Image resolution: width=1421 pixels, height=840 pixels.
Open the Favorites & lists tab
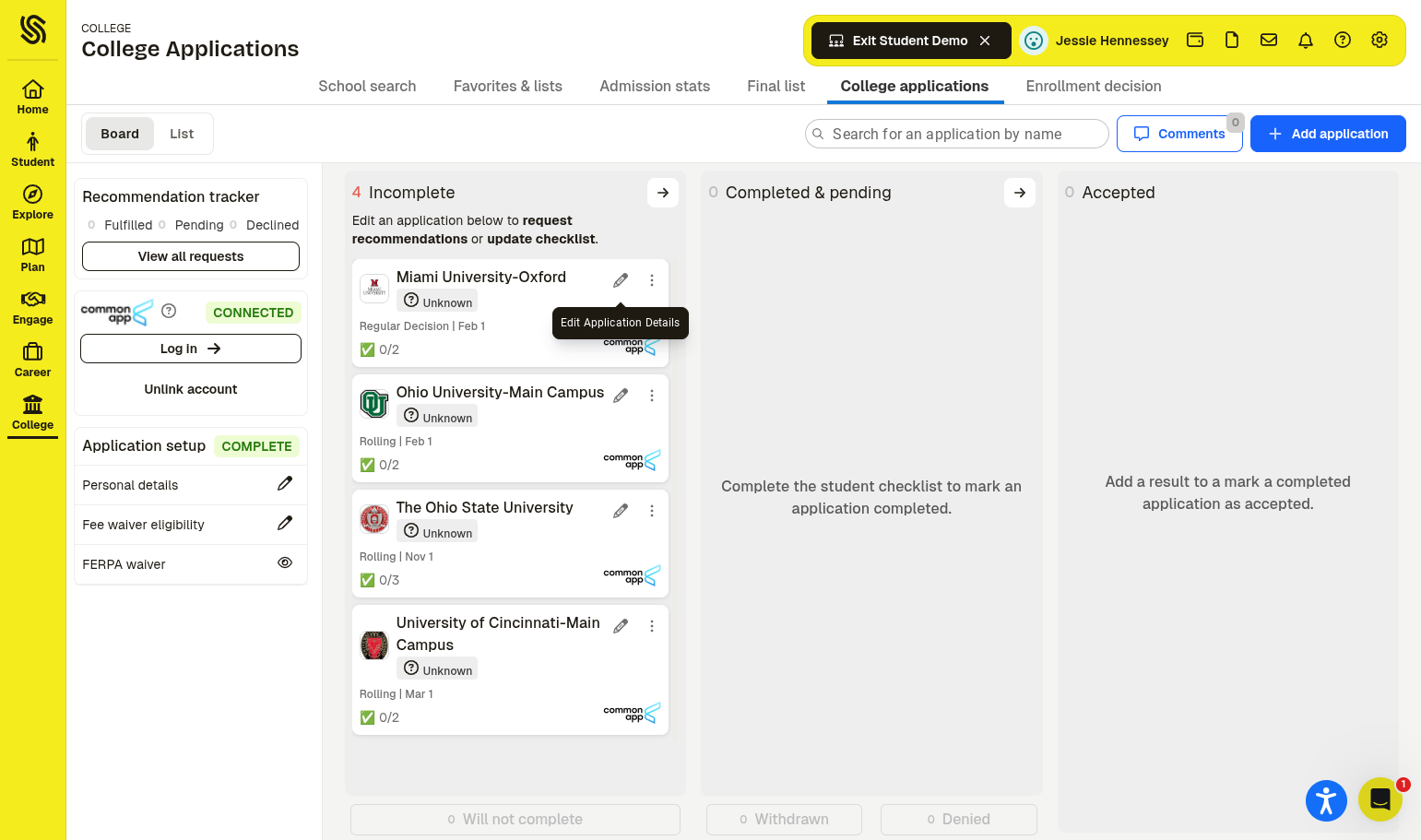(508, 86)
